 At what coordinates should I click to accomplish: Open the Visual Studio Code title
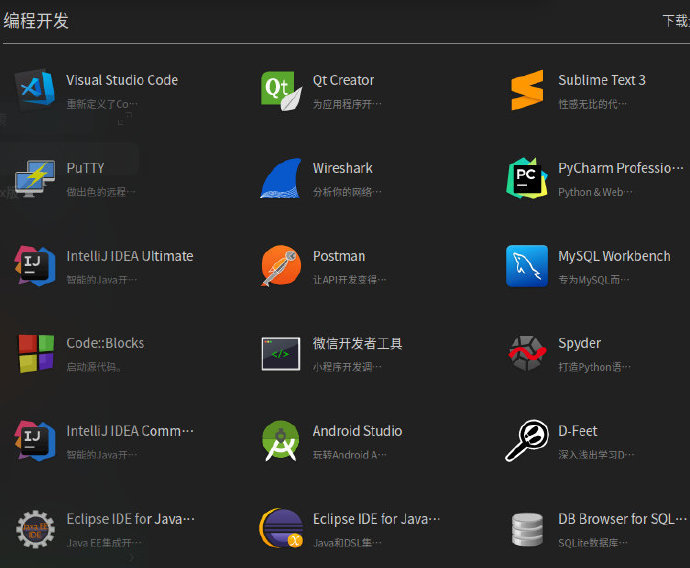122,80
